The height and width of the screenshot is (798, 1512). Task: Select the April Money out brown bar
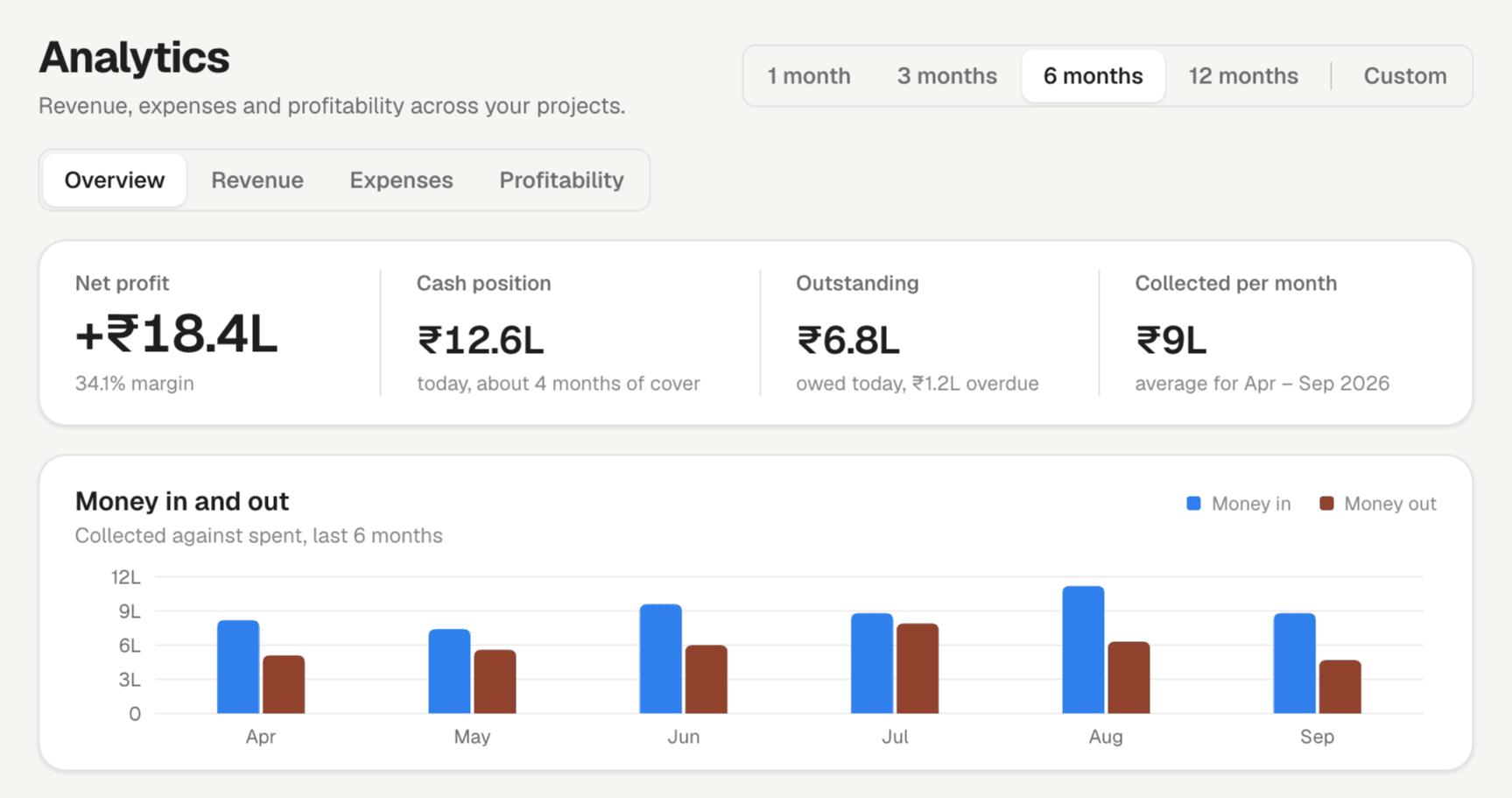pyautogui.click(x=284, y=684)
